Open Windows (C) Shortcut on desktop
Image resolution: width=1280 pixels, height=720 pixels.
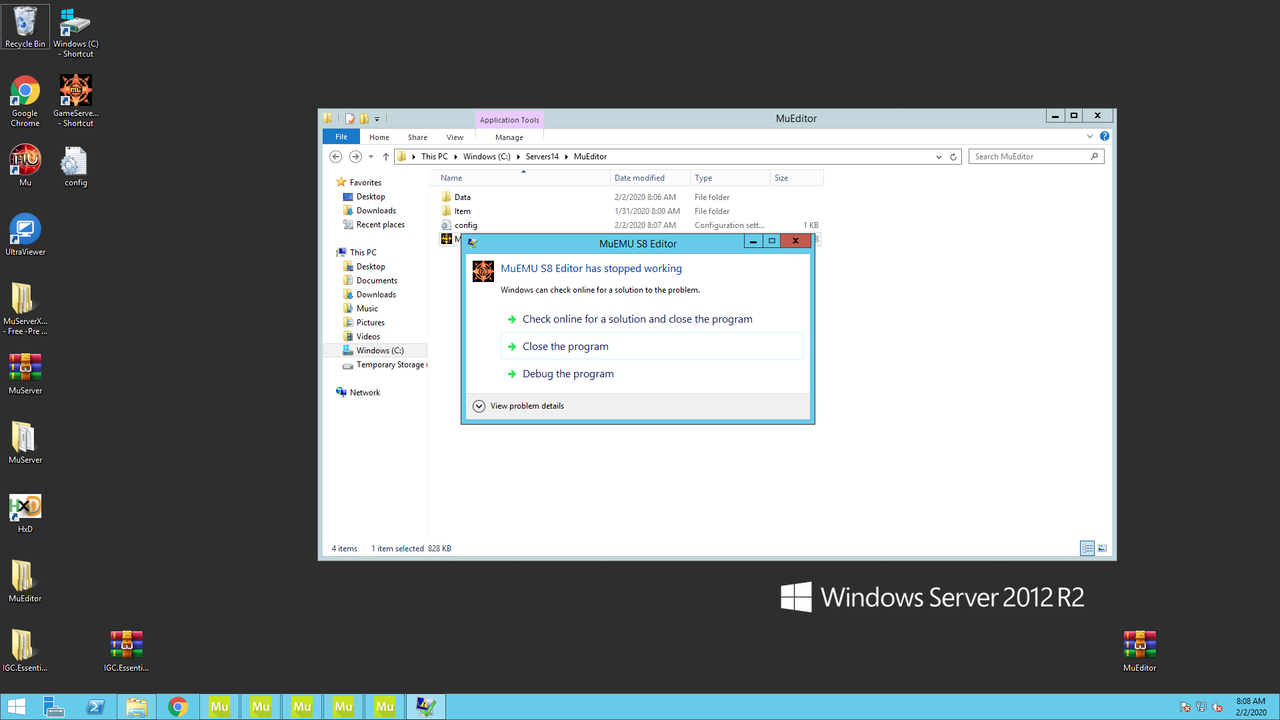pyautogui.click(x=76, y=32)
